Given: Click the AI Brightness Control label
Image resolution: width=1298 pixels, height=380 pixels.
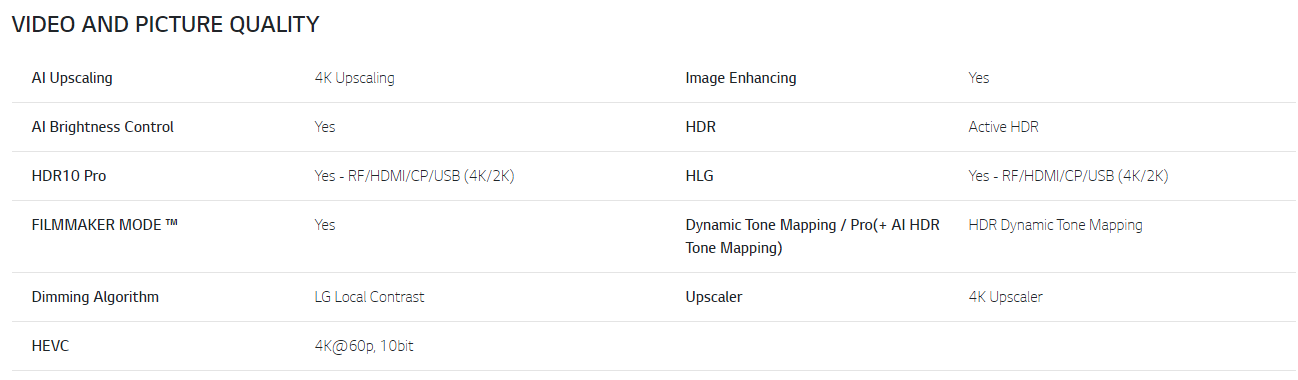Looking at the screenshot, I should click(103, 127).
